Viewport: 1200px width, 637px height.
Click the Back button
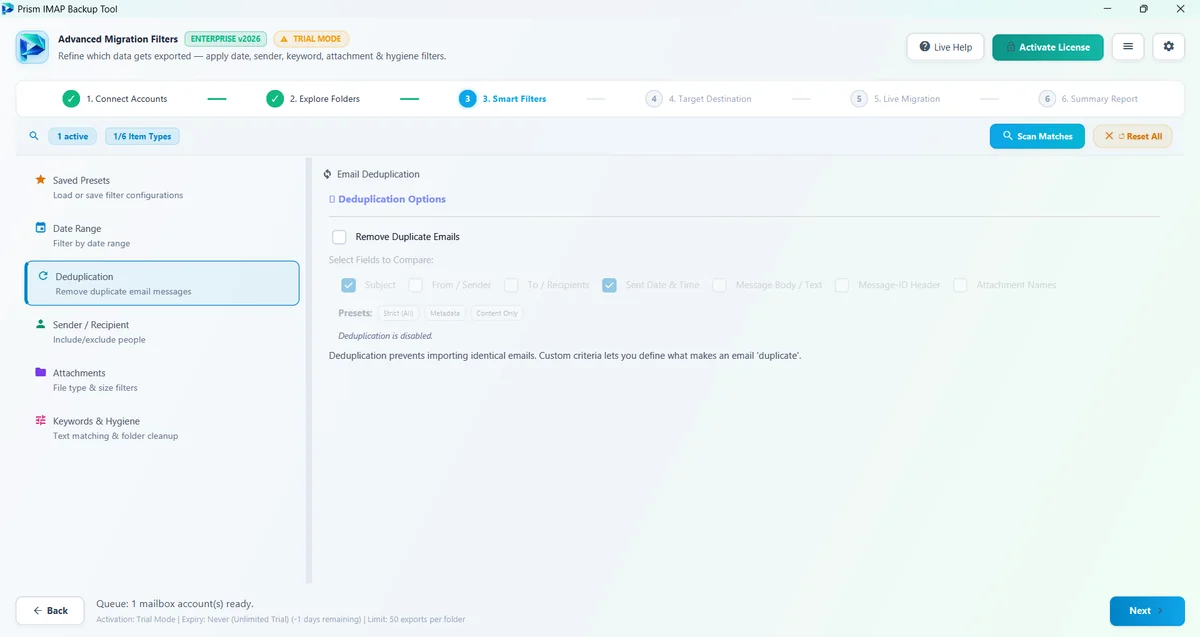point(50,610)
